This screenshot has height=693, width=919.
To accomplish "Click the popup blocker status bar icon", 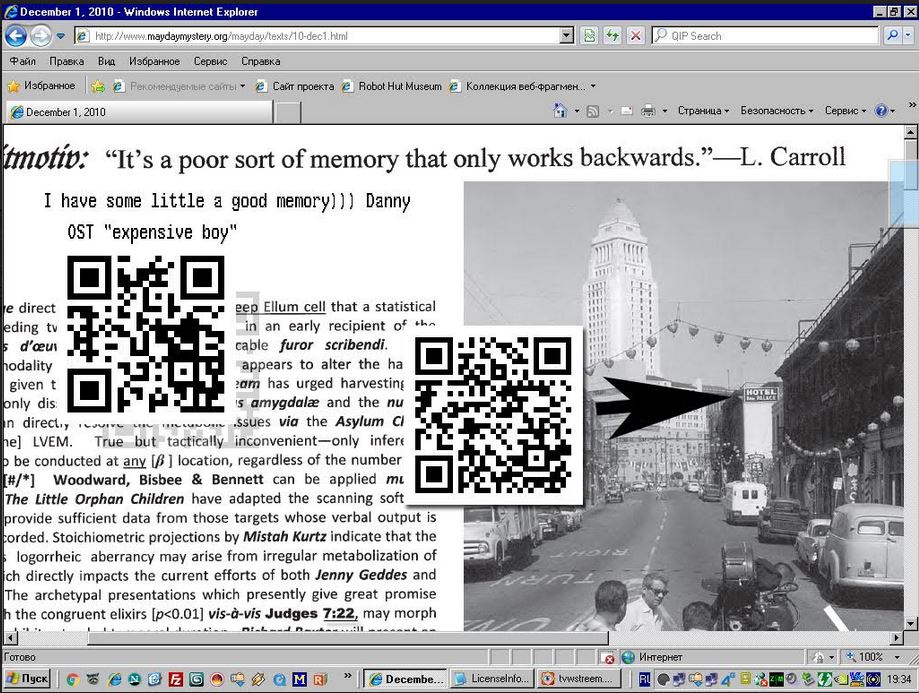I will coord(608,658).
